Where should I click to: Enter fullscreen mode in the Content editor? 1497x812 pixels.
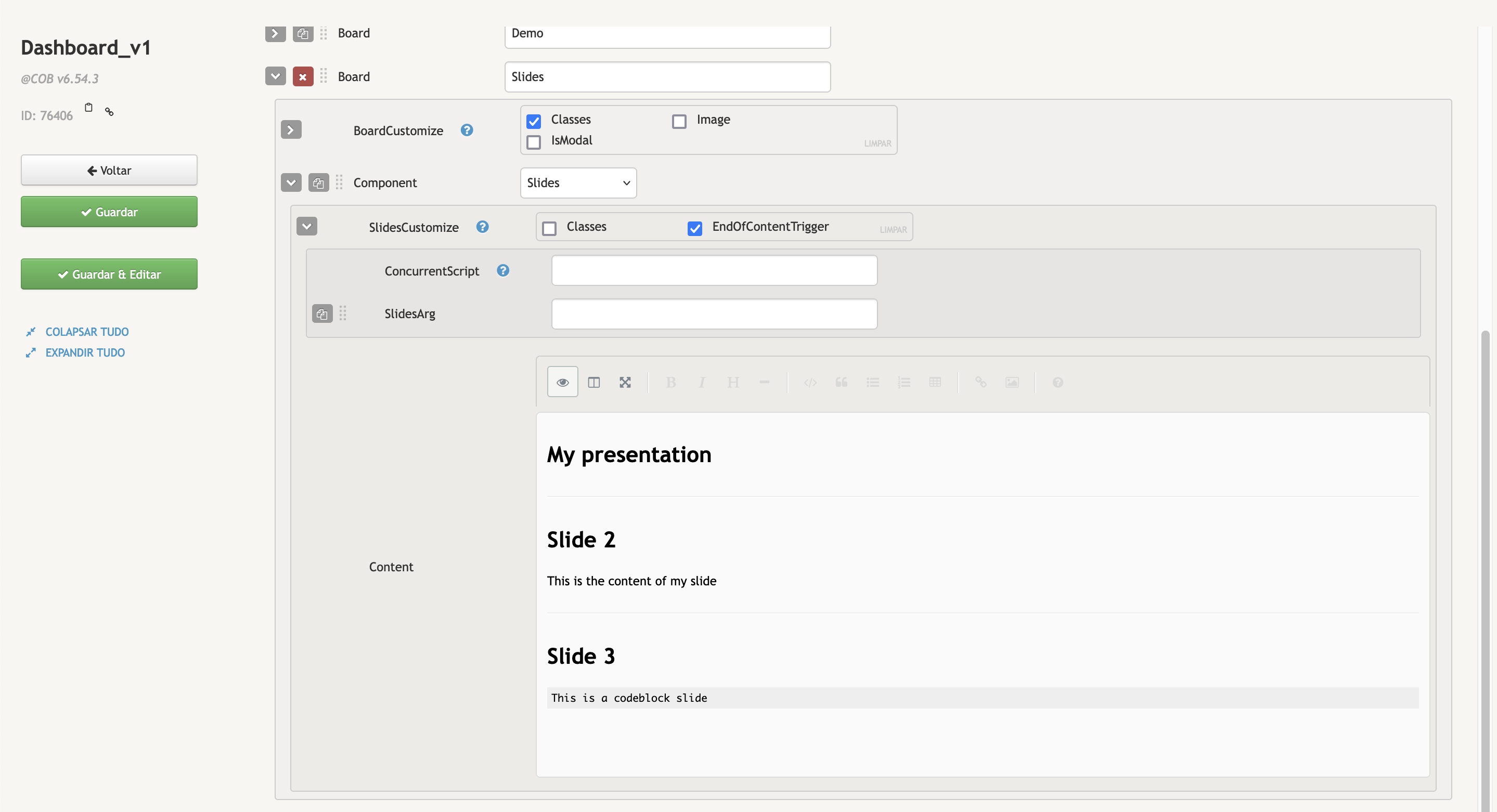click(x=625, y=382)
